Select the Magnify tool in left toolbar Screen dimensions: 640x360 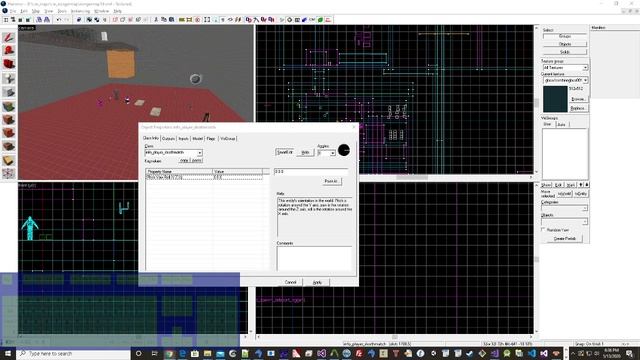click(x=9, y=51)
